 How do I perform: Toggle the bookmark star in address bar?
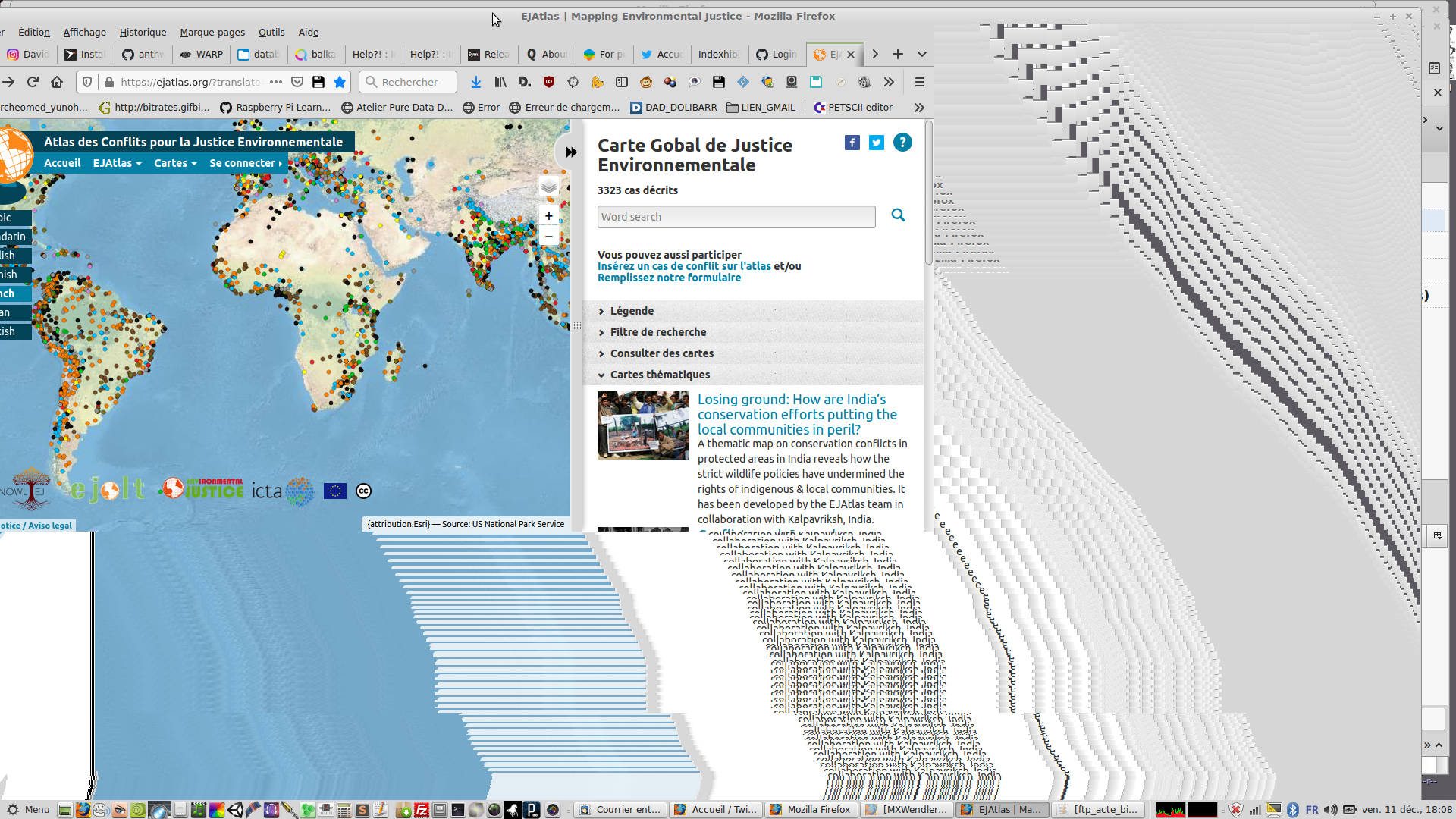coord(340,82)
